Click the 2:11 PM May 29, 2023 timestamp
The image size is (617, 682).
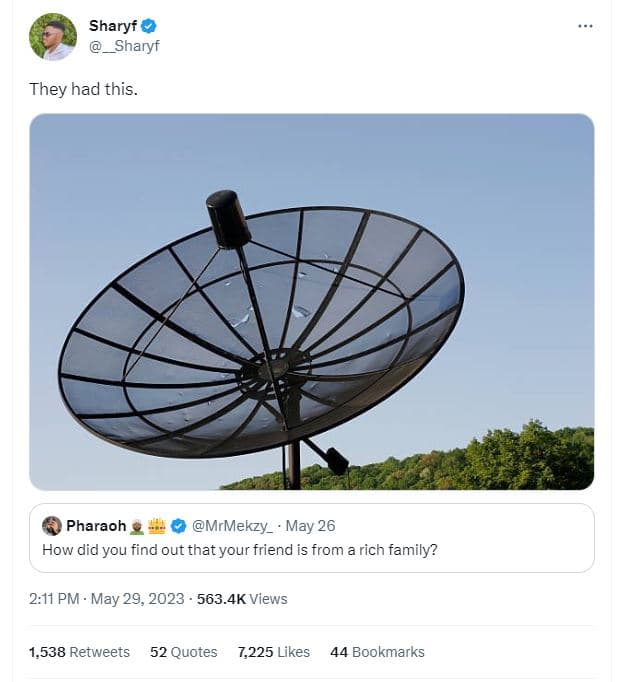[x=107, y=599]
